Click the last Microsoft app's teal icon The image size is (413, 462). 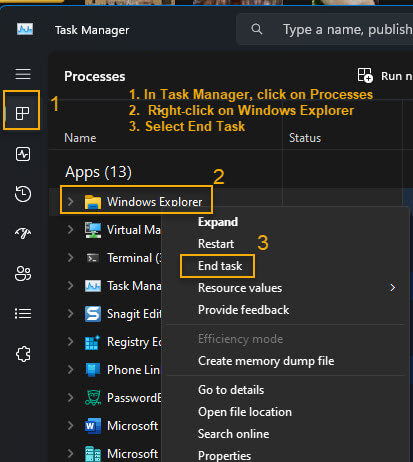click(x=93, y=454)
